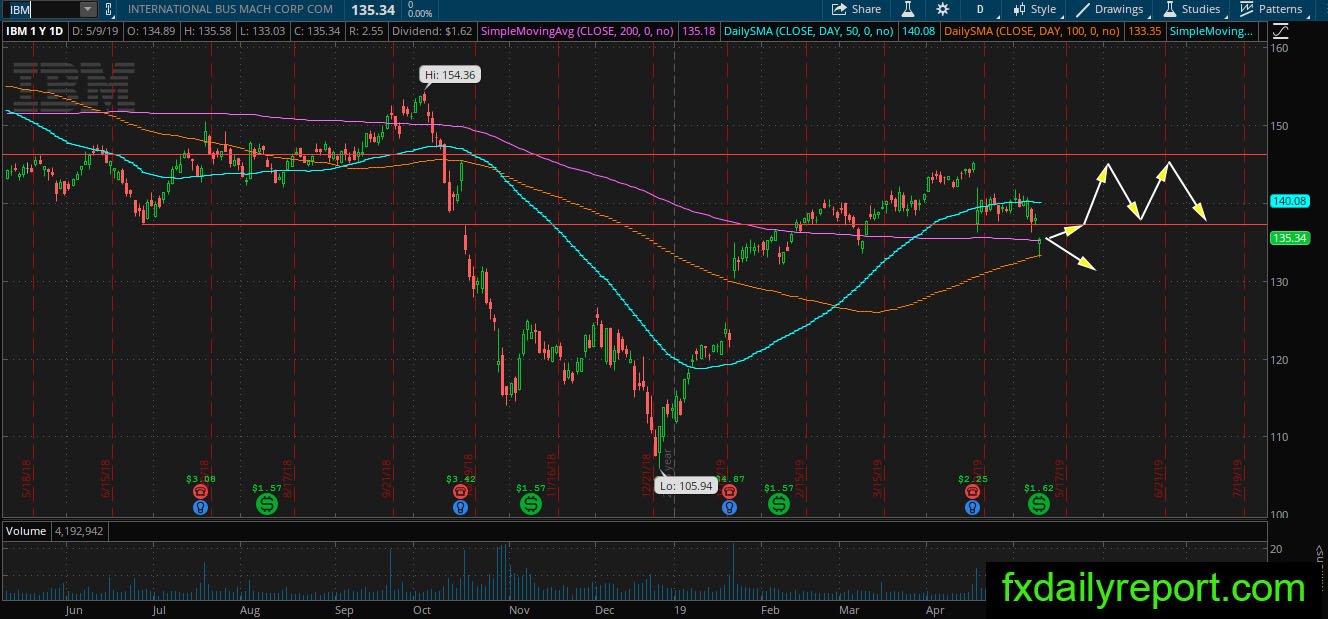Click the lightbulb icon under $2.25
1328x619 pixels.
tap(972, 507)
